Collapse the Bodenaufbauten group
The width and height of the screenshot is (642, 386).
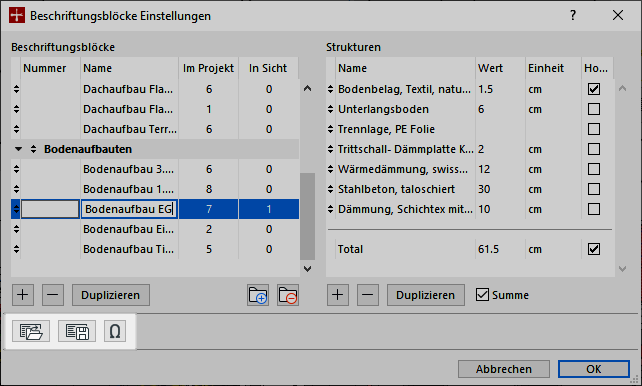click(x=18, y=149)
